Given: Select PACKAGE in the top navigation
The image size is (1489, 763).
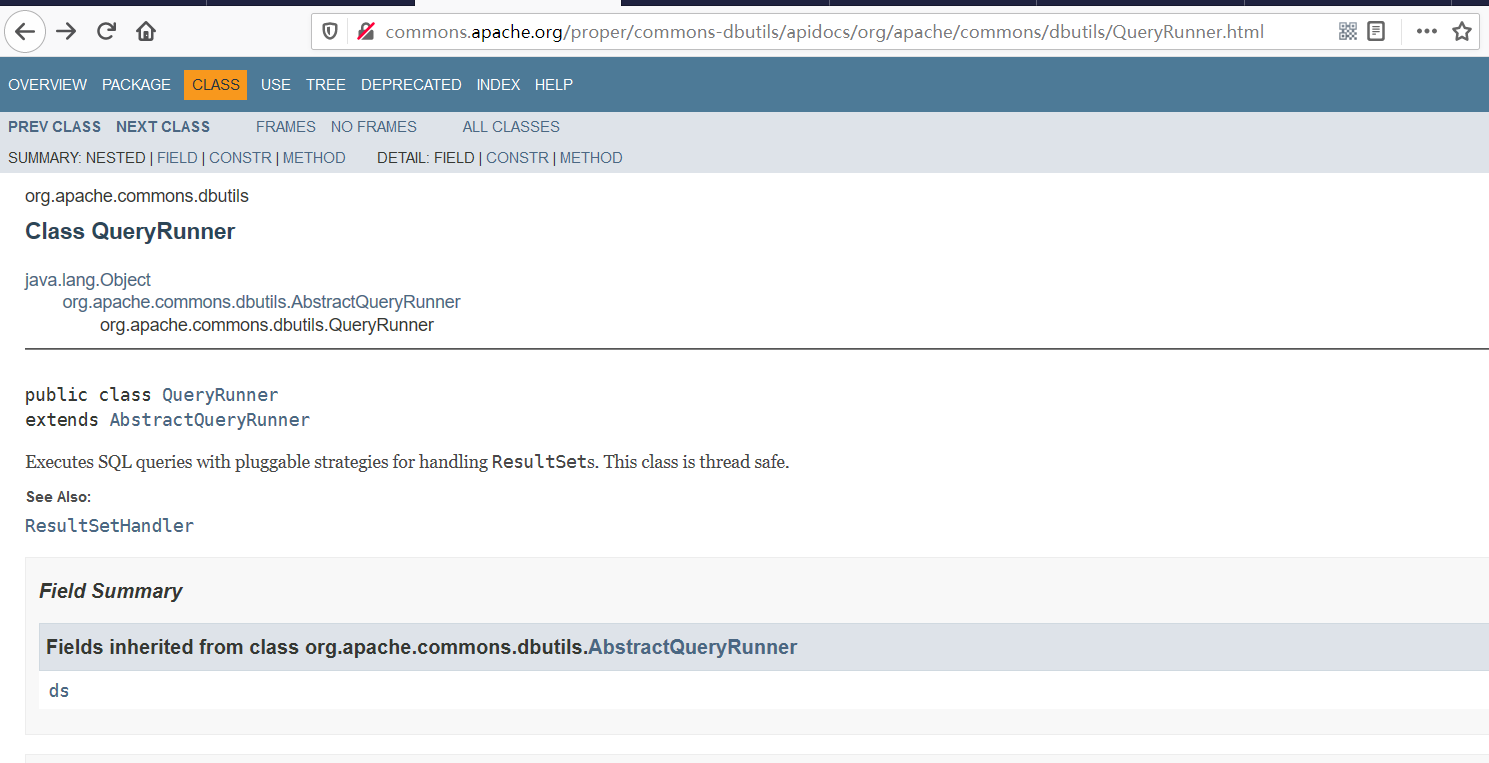Looking at the screenshot, I should 136,84.
